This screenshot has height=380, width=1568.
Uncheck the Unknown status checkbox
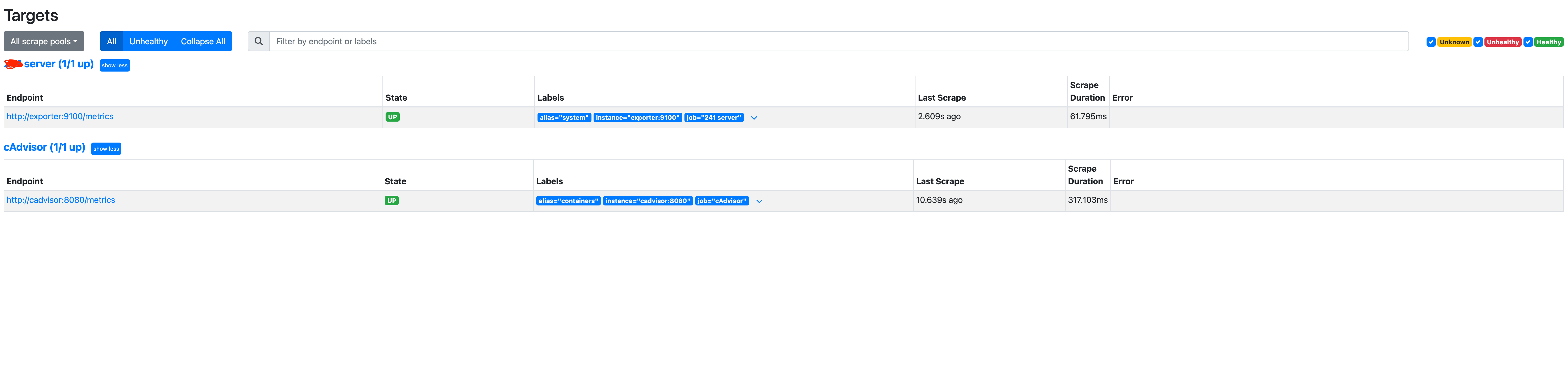(1430, 42)
